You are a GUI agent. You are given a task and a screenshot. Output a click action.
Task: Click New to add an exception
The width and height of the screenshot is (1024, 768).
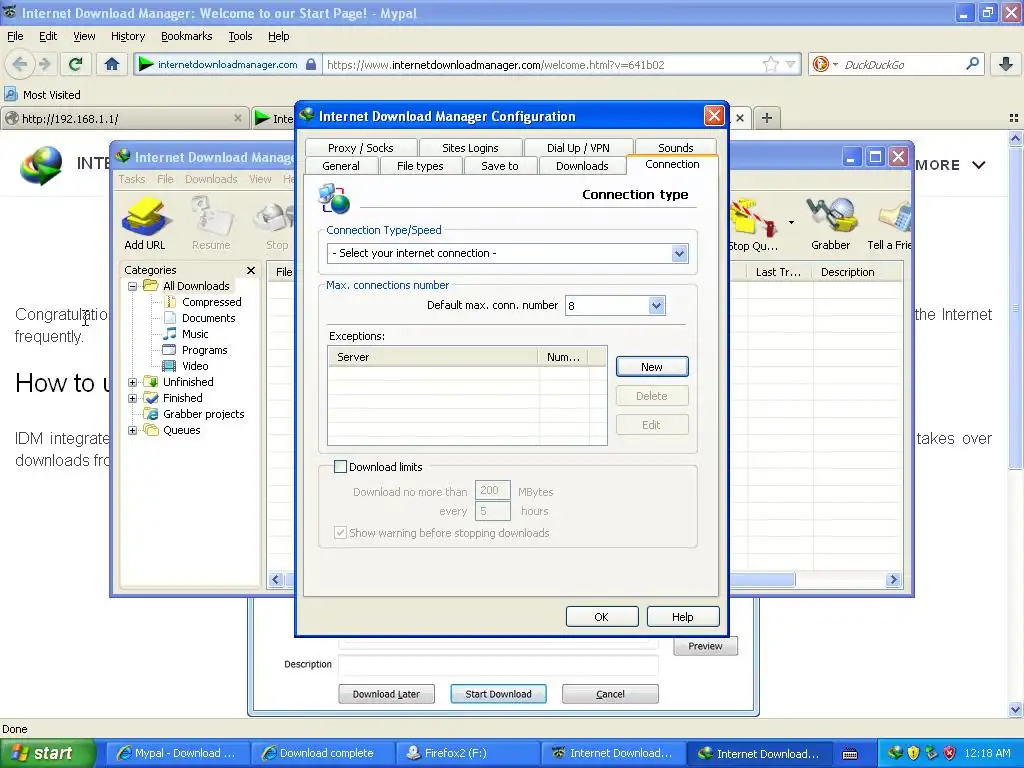coord(652,366)
